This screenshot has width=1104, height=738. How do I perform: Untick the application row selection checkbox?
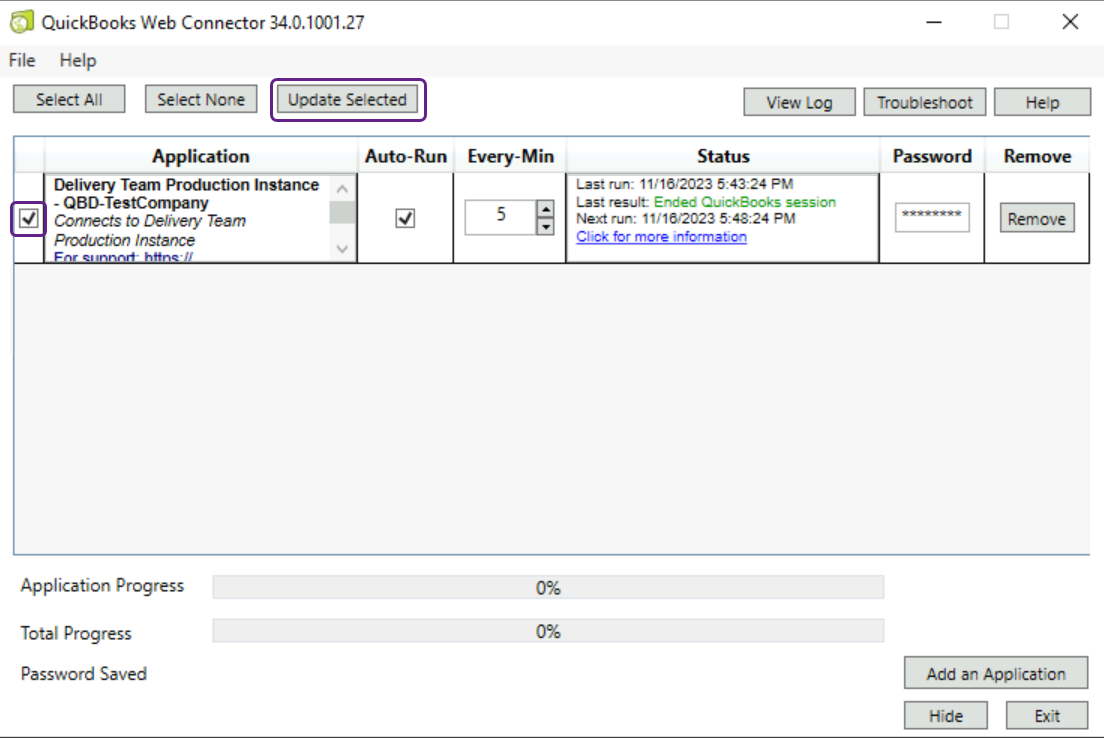(x=29, y=219)
